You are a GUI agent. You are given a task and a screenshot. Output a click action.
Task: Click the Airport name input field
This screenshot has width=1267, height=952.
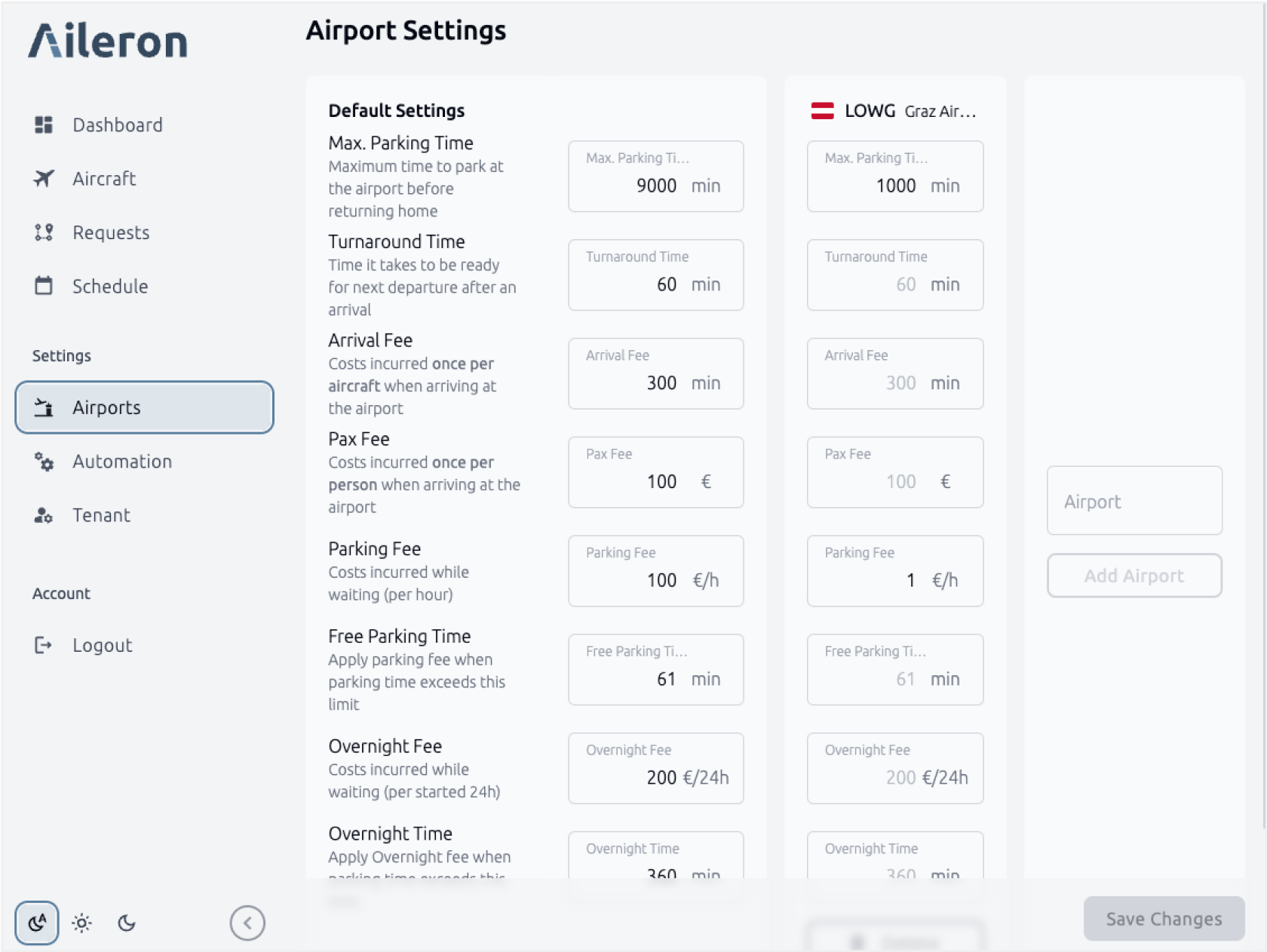point(1134,501)
